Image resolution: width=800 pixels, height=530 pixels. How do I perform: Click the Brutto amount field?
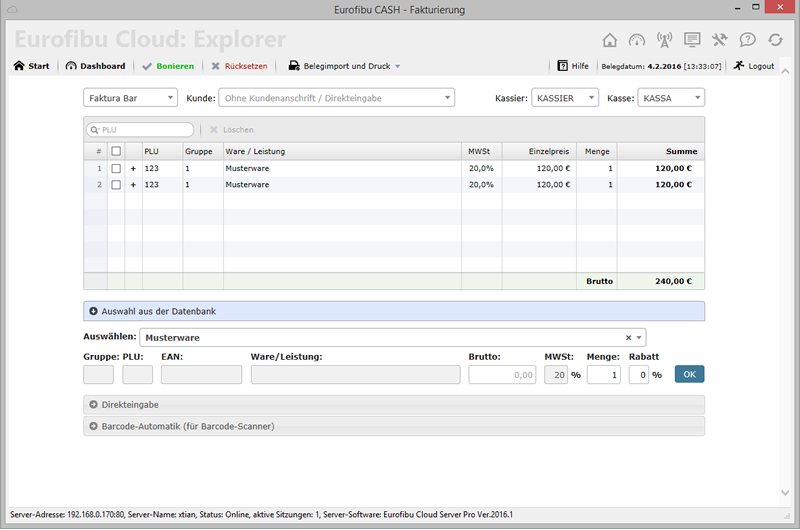(502, 375)
